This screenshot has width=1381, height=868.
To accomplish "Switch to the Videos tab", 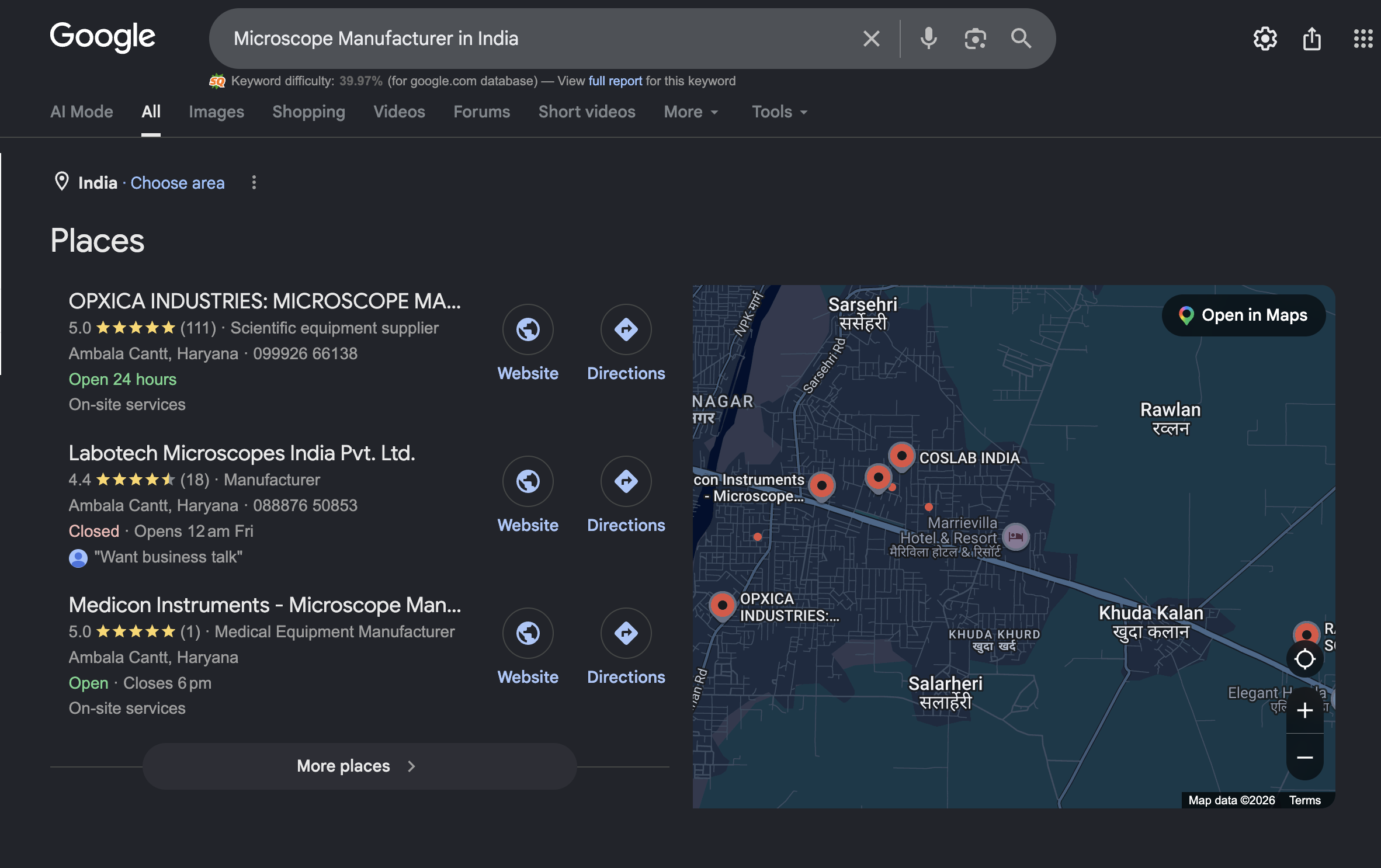I will tap(399, 112).
